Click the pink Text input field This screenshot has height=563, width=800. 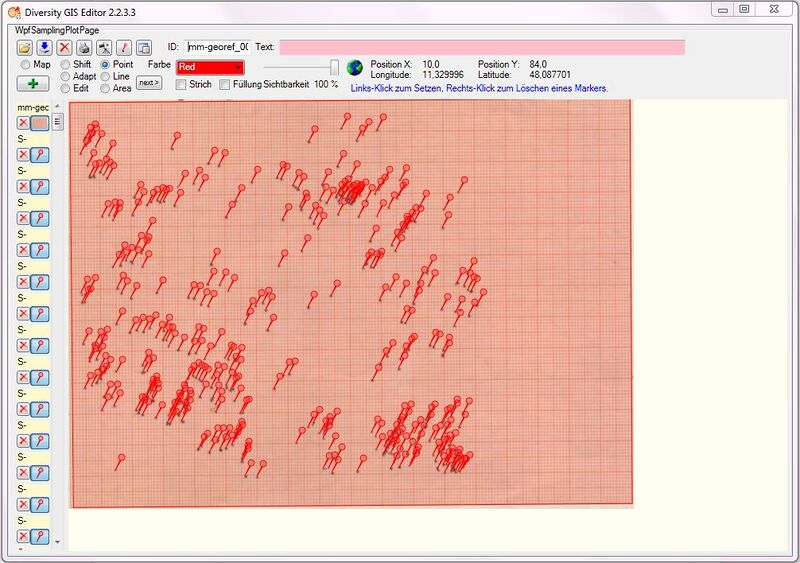[482, 47]
